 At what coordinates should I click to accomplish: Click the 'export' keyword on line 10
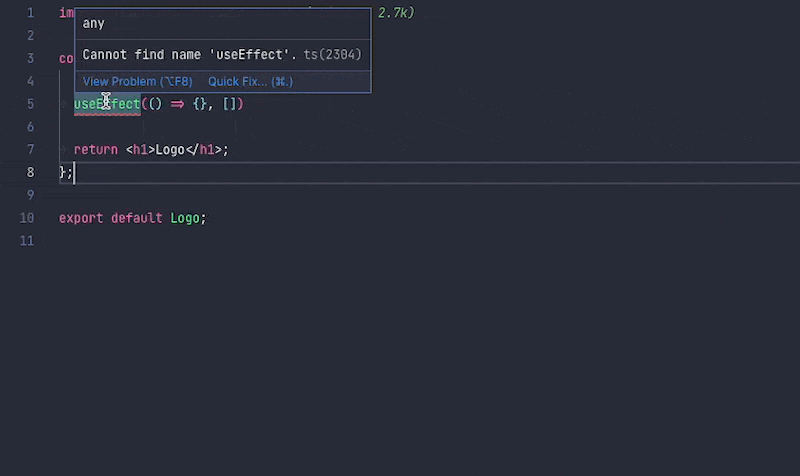tap(81, 218)
